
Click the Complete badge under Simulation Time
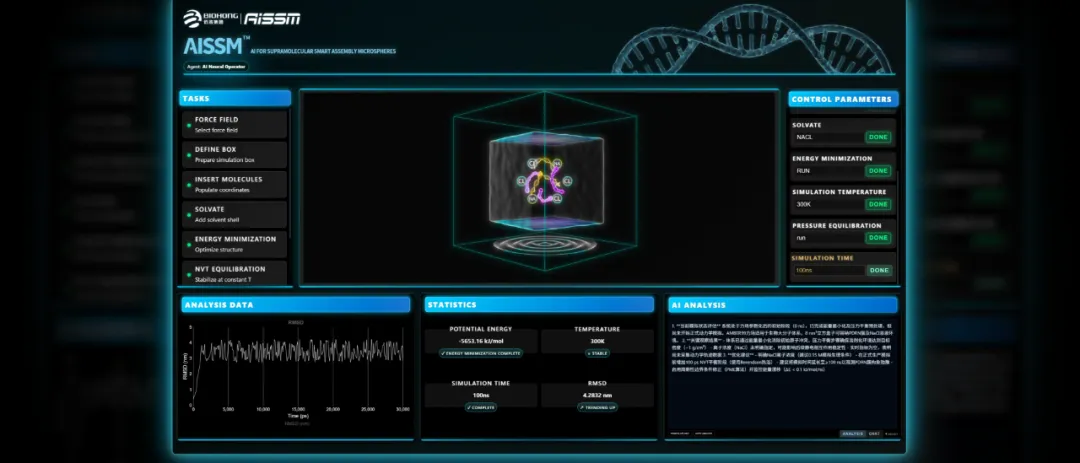481,407
